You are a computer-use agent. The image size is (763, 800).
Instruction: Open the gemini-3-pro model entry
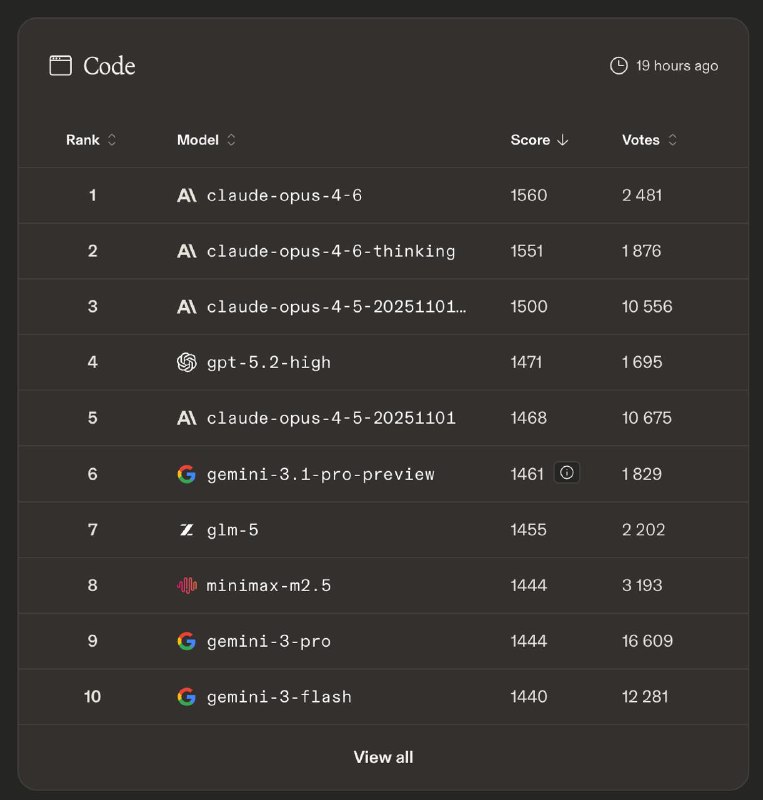268,641
